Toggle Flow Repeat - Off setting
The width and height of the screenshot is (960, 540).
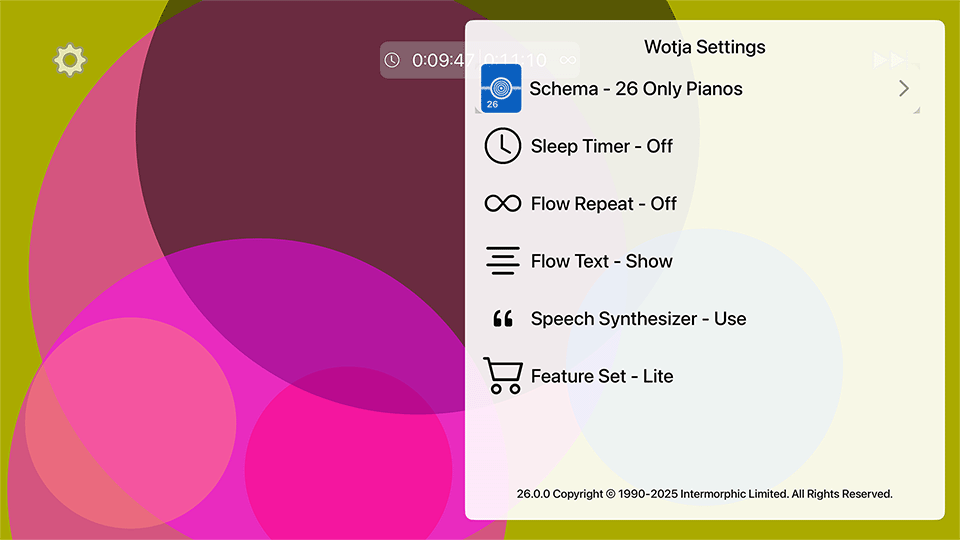point(604,204)
